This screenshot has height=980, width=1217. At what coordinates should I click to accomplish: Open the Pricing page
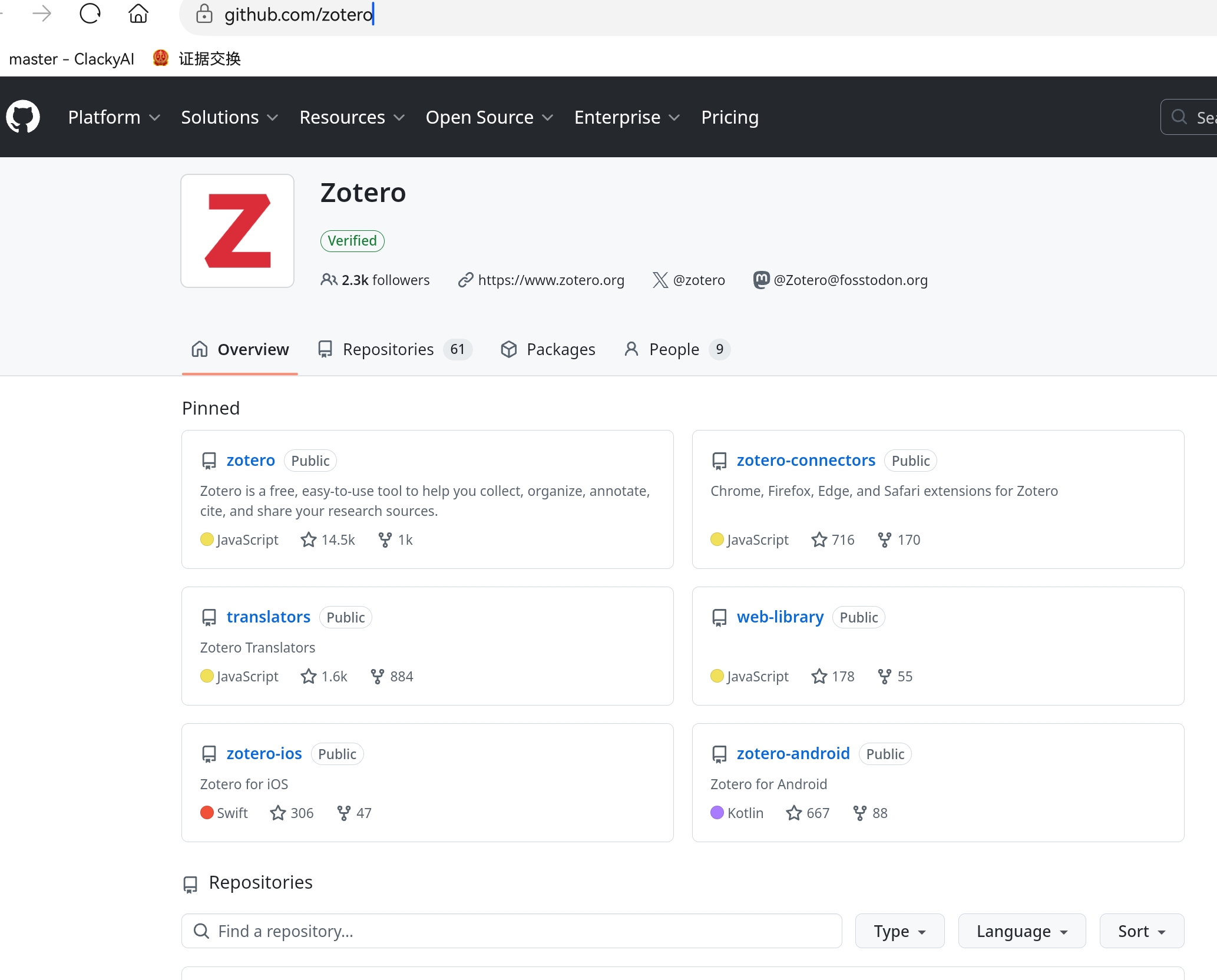(x=730, y=117)
